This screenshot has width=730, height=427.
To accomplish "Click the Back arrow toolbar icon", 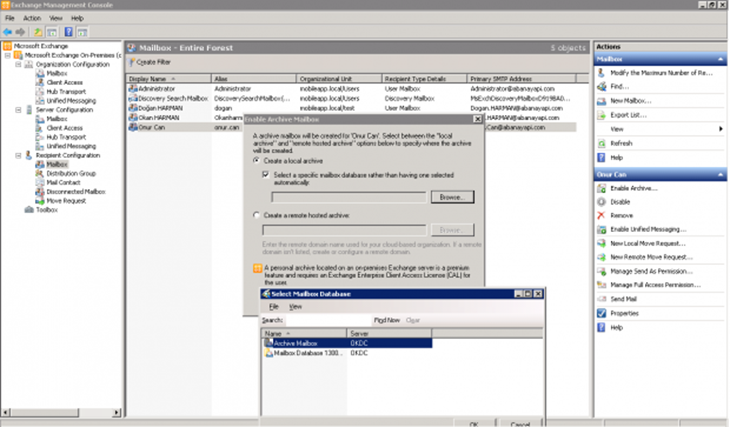I will click(7, 32).
